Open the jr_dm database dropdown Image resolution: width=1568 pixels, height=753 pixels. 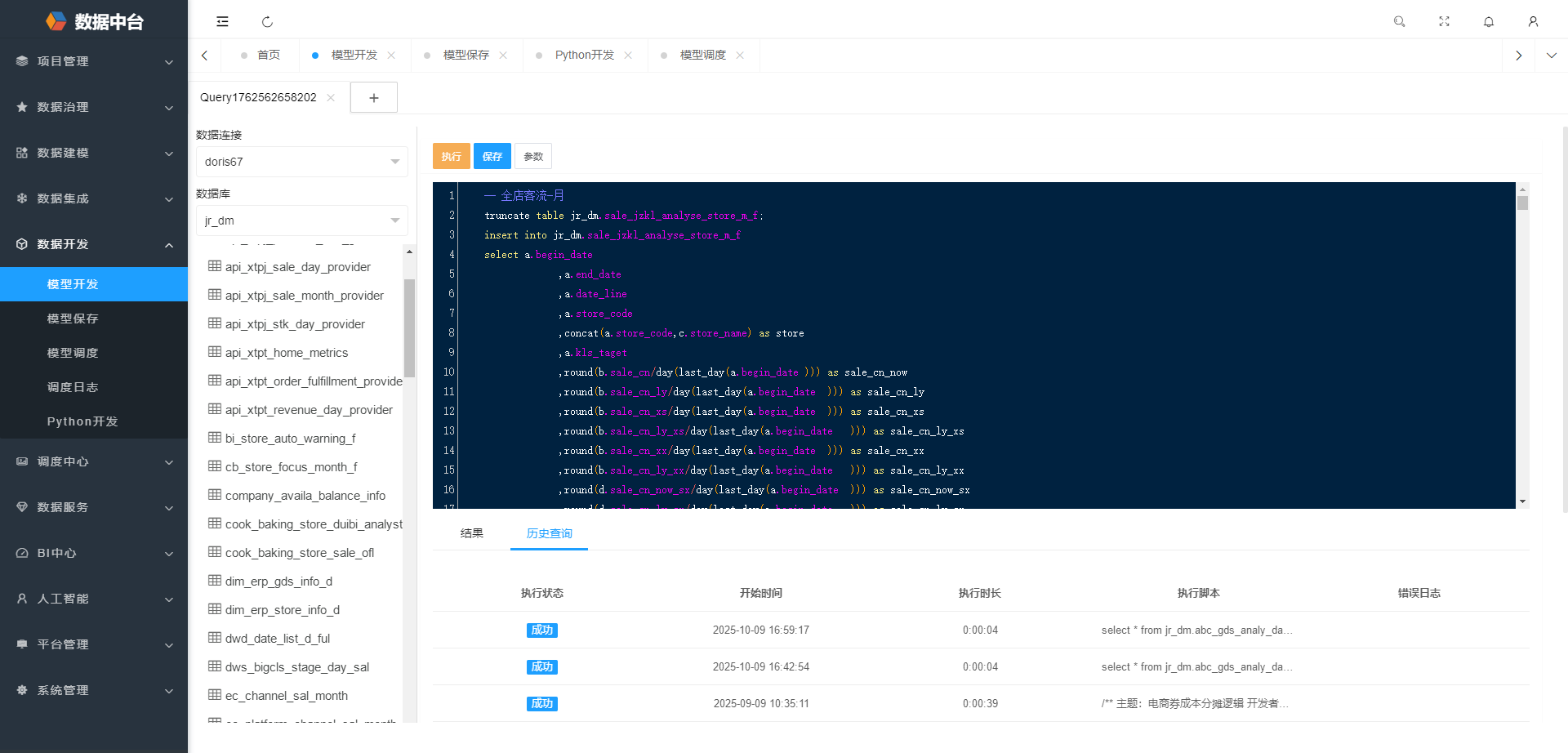click(x=301, y=221)
